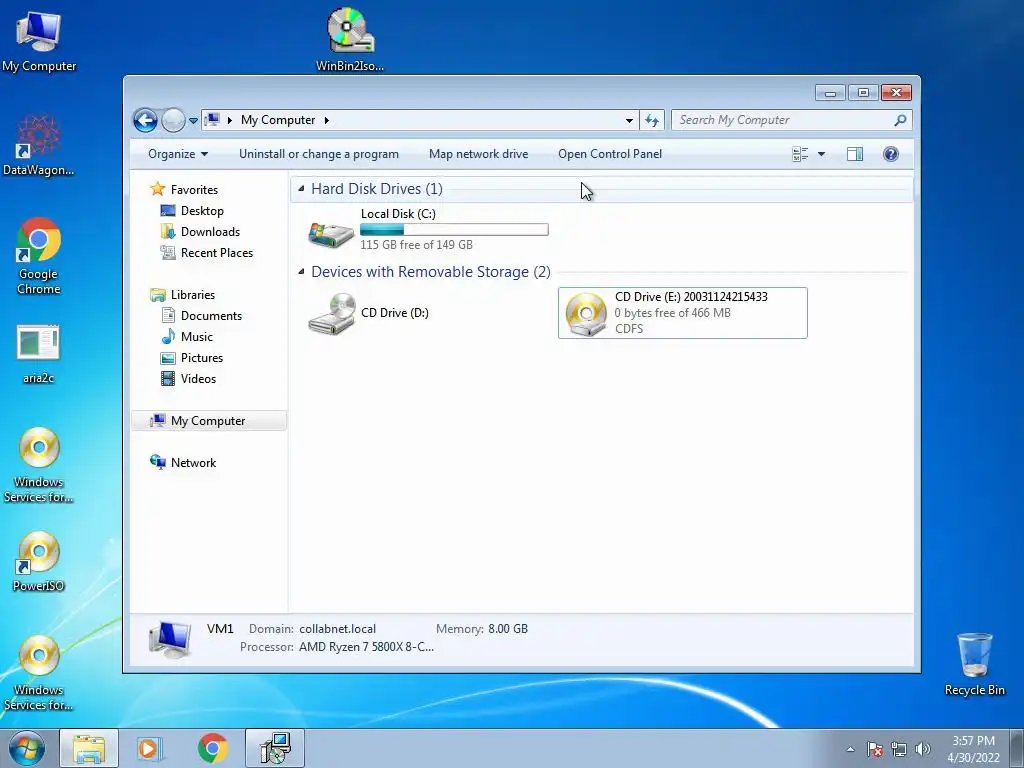Launch the PowerISO desktop shortcut

39,561
